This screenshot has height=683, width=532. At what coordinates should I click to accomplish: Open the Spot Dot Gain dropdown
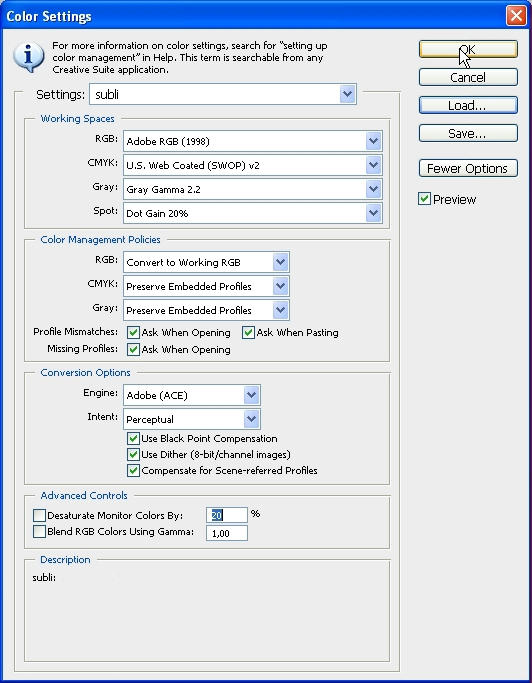253,213
